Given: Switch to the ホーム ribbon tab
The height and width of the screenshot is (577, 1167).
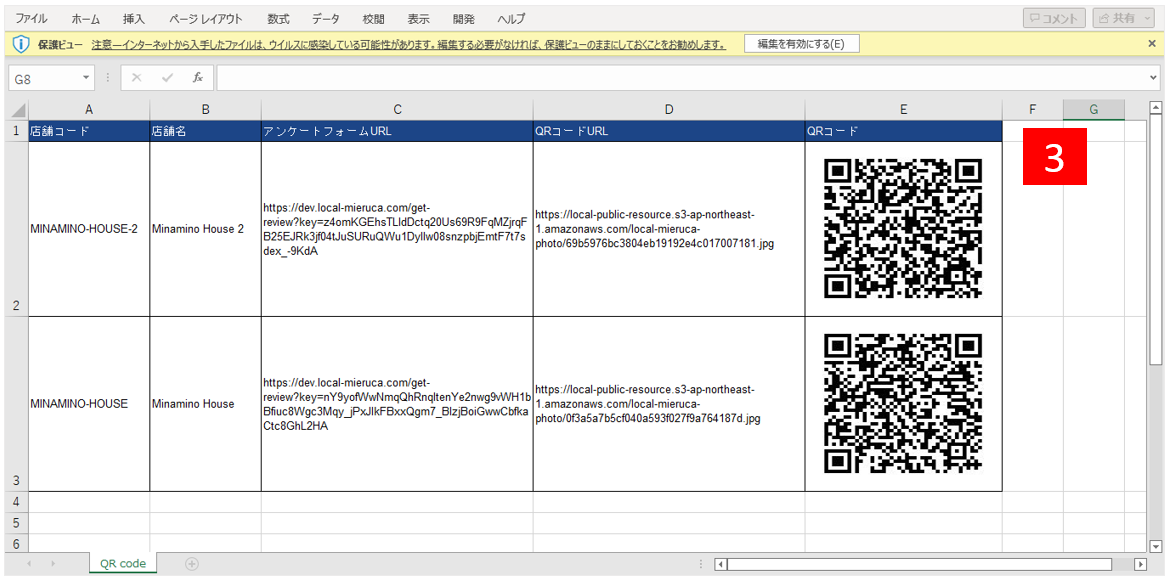Looking at the screenshot, I should pos(86,18).
